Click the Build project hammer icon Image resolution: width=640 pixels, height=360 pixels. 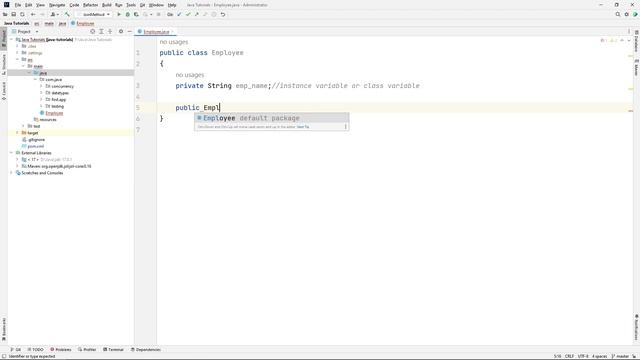point(67,14)
